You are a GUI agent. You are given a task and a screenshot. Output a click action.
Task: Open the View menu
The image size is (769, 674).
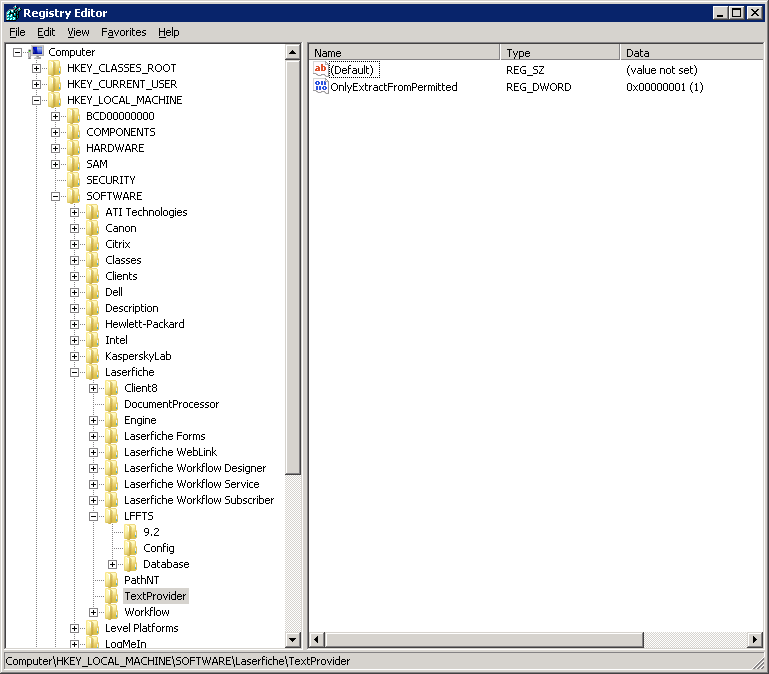(78, 32)
